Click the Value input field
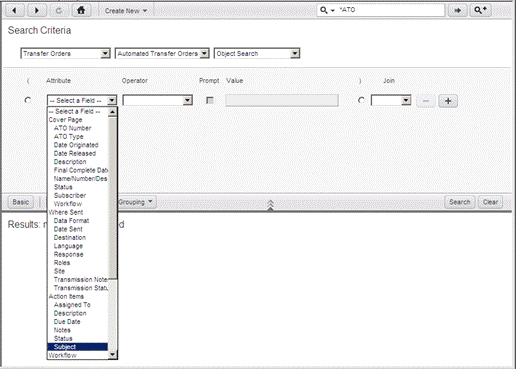Image resolution: width=516 pixels, height=369 pixels. pyautogui.click(x=282, y=100)
